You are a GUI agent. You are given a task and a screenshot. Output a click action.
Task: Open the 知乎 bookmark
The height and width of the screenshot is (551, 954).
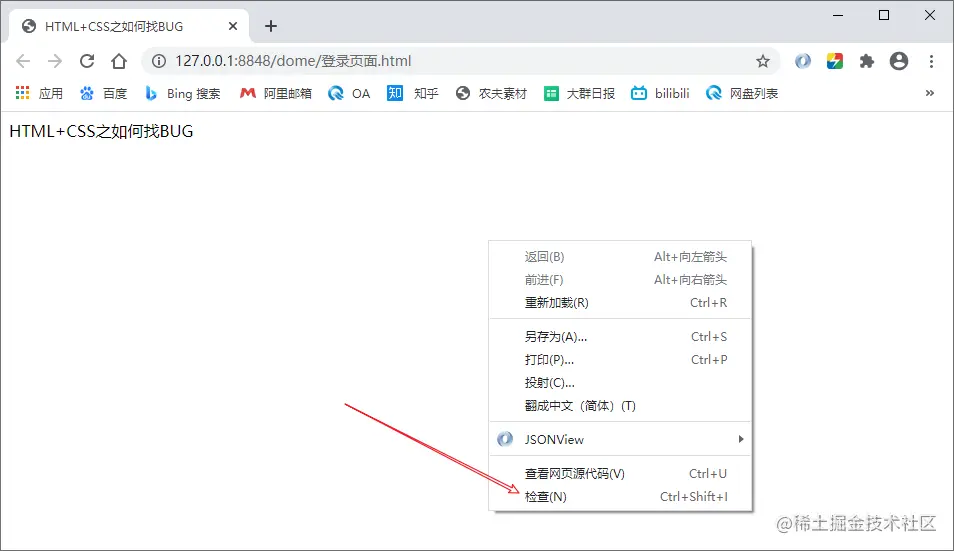click(x=413, y=93)
